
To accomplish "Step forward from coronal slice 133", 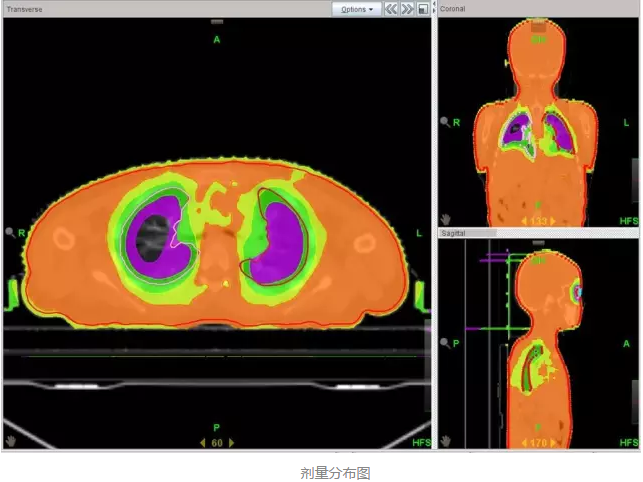I will (555, 220).
